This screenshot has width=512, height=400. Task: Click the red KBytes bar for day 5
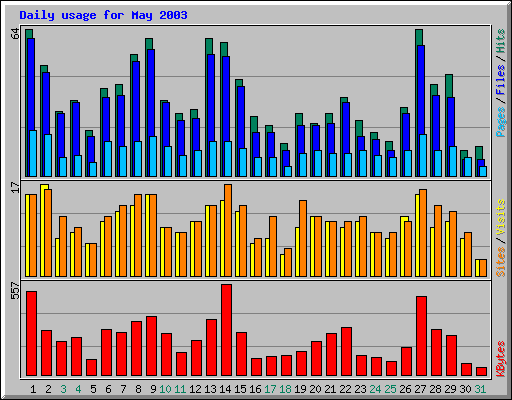[91, 368]
